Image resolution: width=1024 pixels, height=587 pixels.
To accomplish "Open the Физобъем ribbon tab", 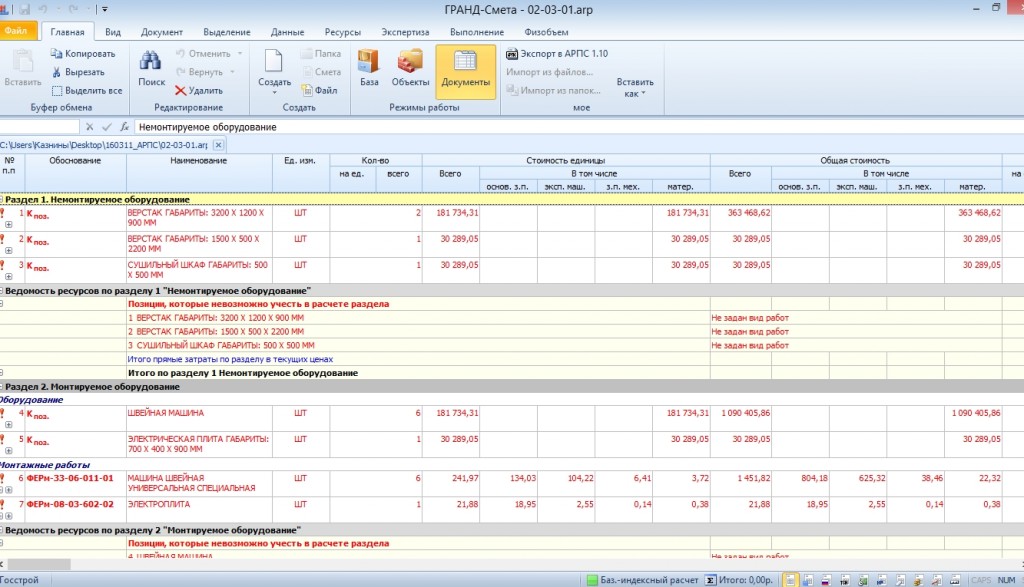I will [x=546, y=32].
